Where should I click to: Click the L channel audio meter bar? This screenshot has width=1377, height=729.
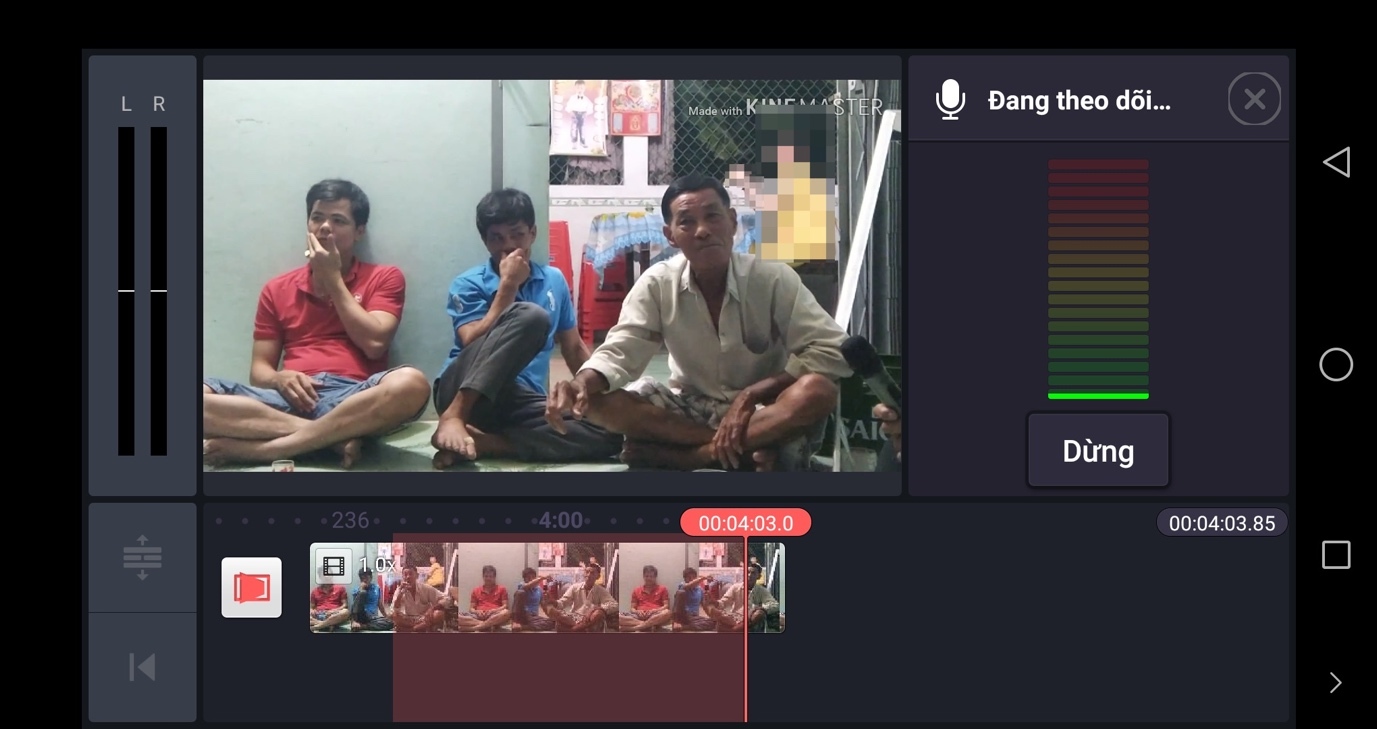126,290
